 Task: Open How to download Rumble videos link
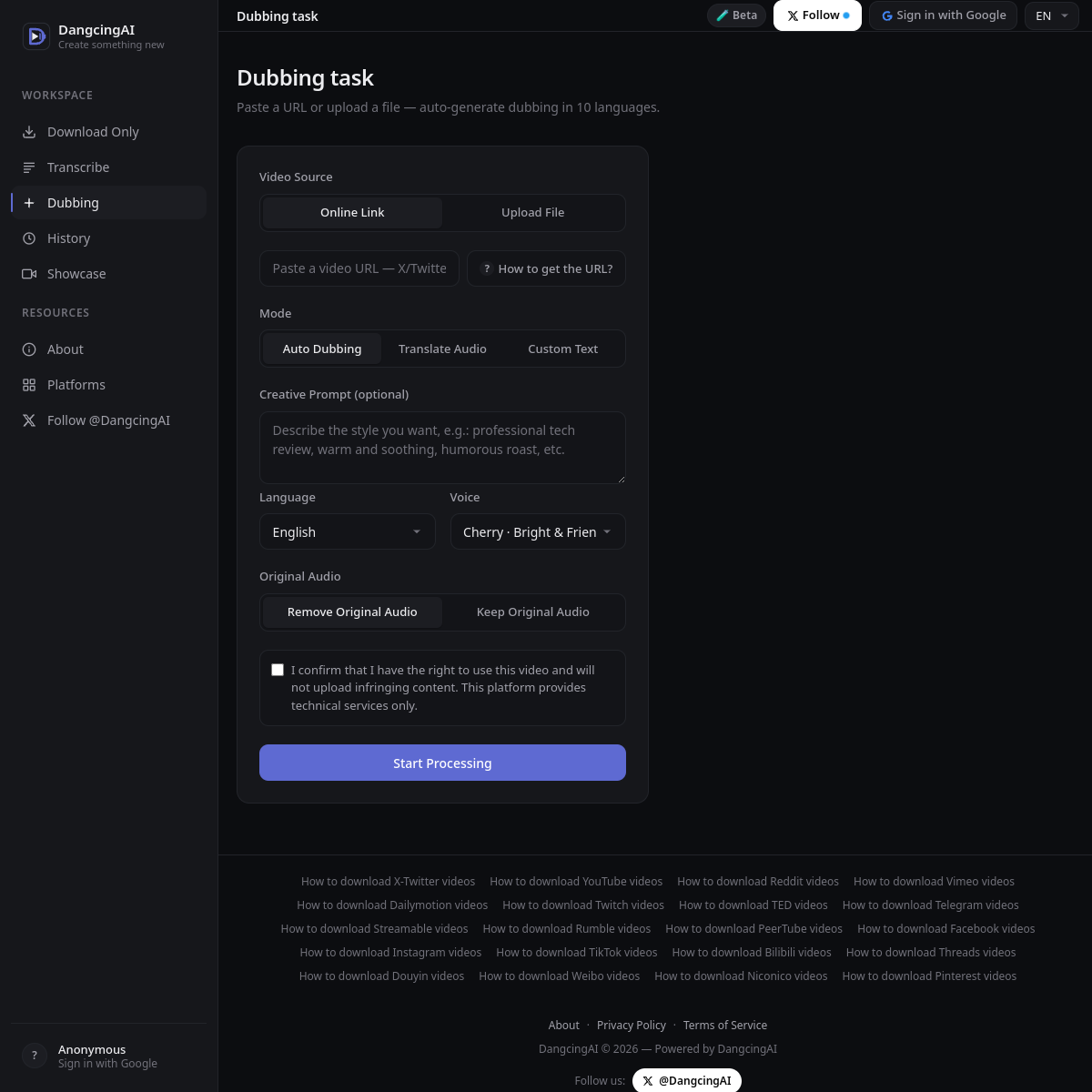(567, 928)
